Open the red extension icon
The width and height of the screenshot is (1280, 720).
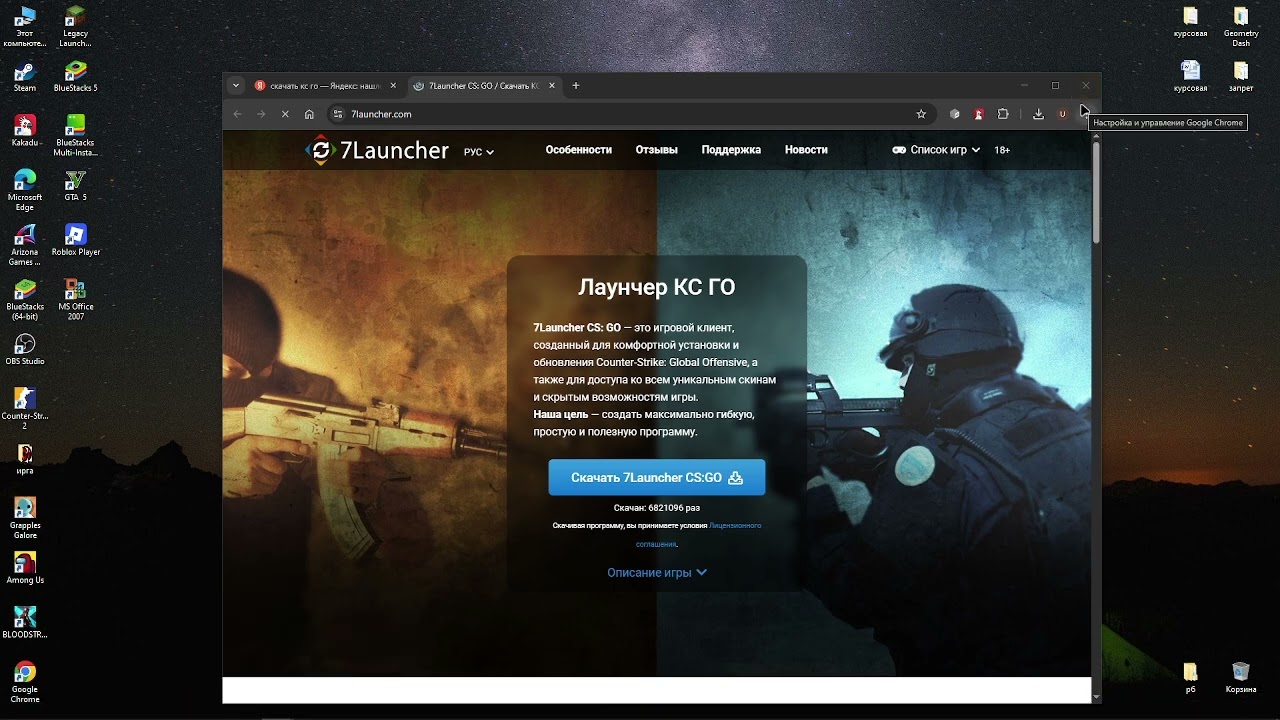tap(979, 114)
